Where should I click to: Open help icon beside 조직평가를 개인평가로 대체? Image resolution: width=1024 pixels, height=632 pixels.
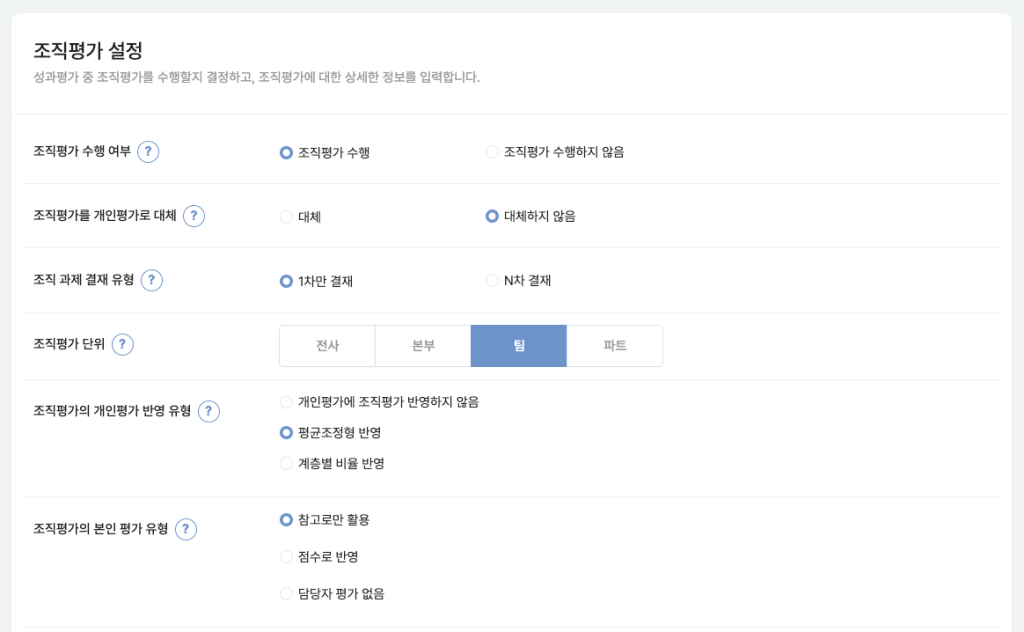(194, 216)
